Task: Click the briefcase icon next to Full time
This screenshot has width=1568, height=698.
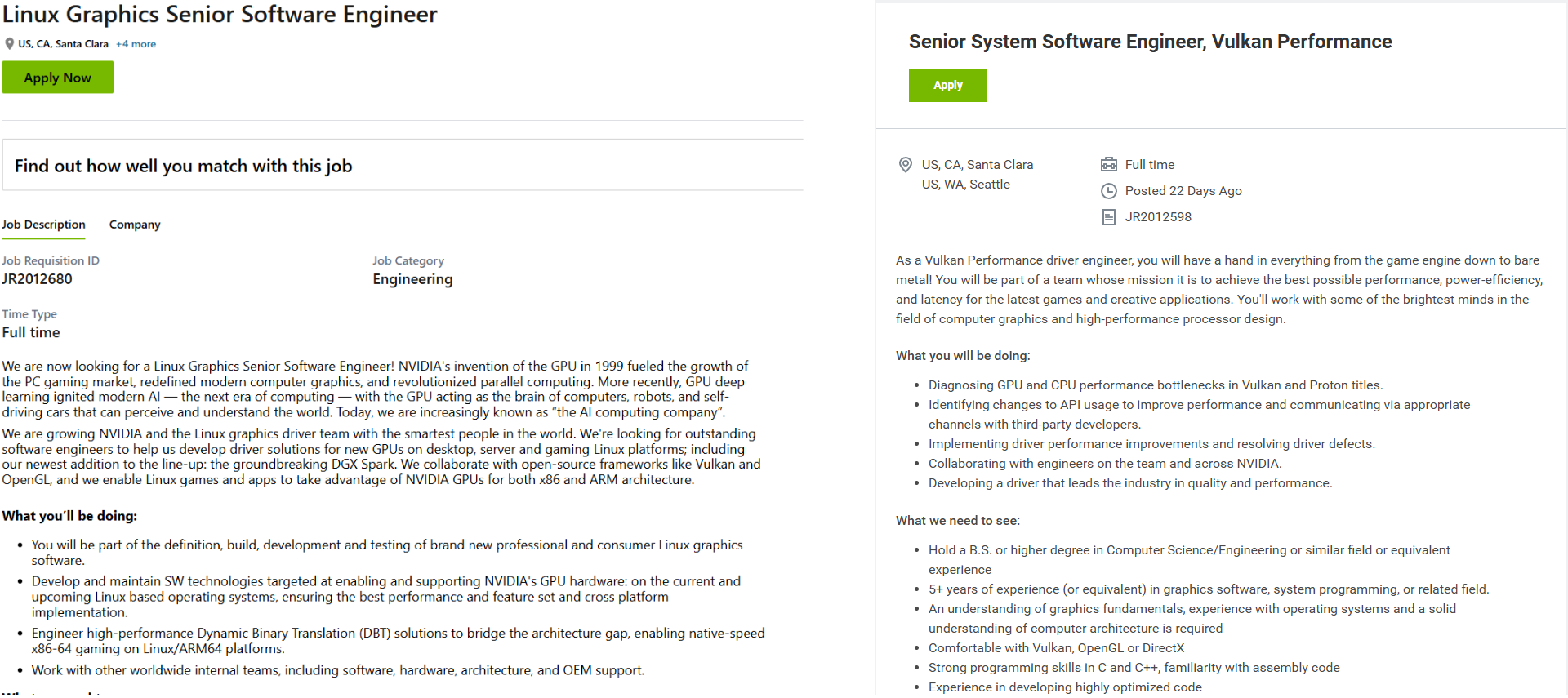Action: click(x=1109, y=164)
